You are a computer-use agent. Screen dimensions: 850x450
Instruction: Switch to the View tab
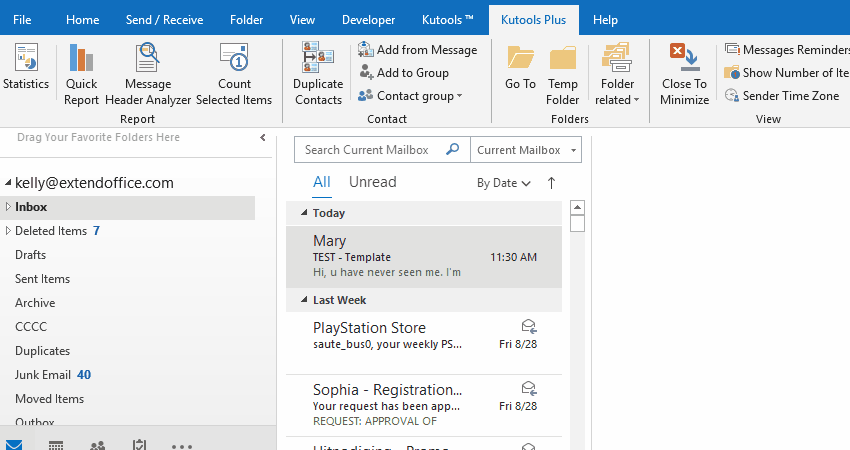click(302, 20)
